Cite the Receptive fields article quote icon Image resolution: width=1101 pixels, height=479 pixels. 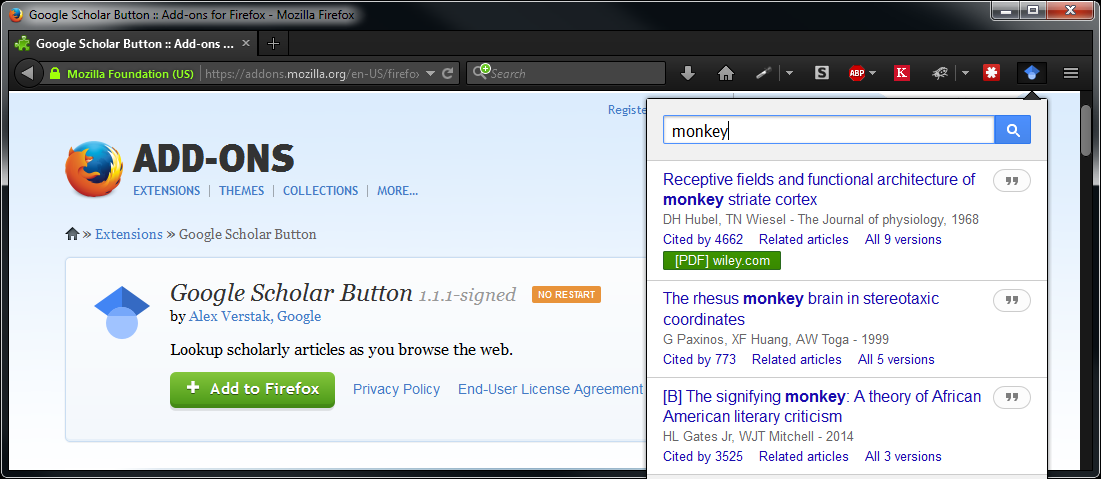click(x=1012, y=181)
